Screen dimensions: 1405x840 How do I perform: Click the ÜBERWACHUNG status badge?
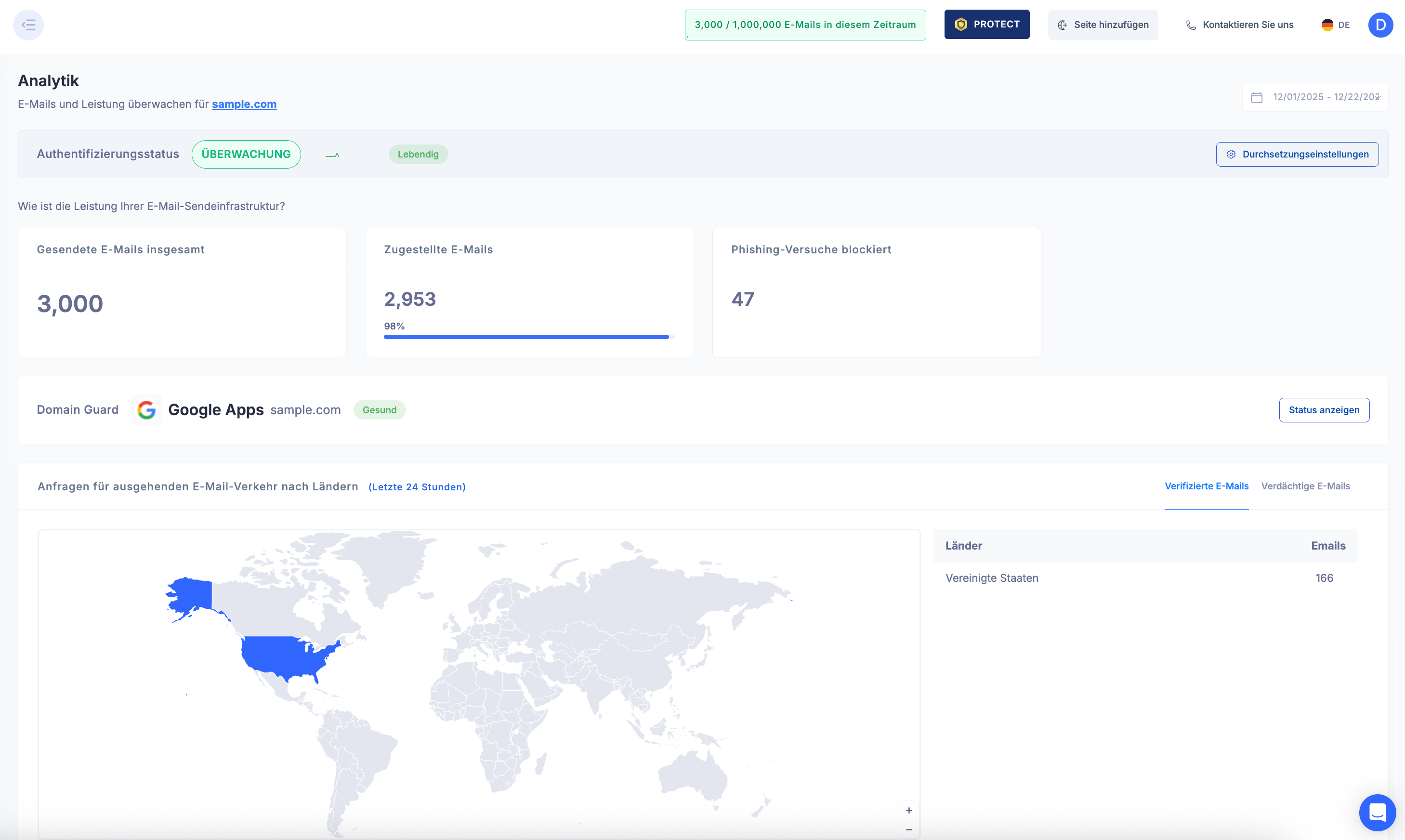tap(246, 155)
